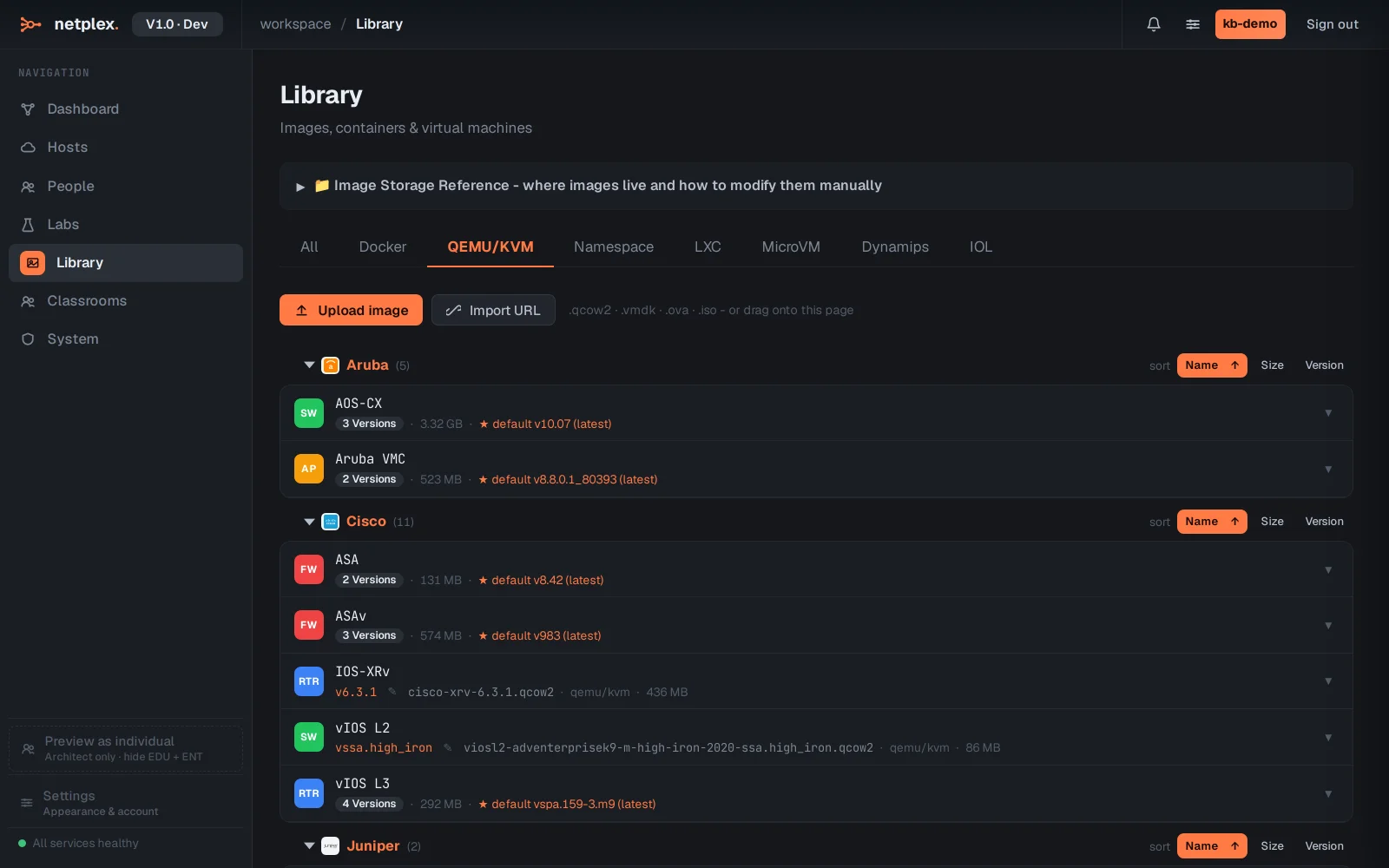Image resolution: width=1389 pixels, height=868 pixels.
Task: Click the netplex logo icon
Action: coord(30,24)
